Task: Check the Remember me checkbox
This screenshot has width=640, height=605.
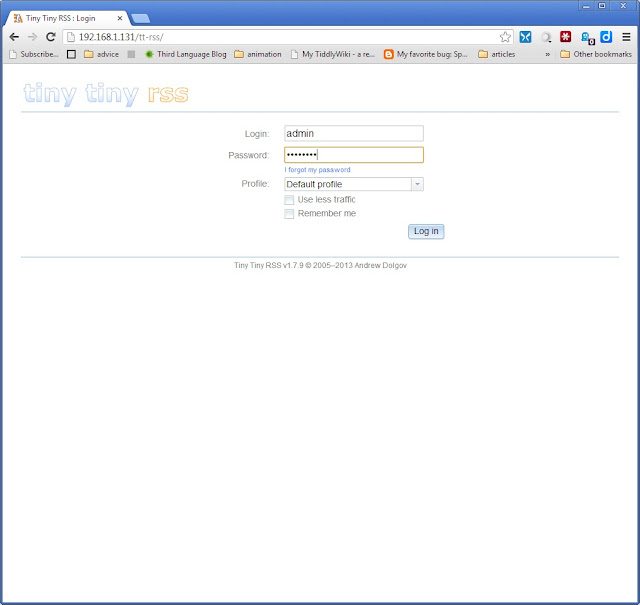Action: 289,214
